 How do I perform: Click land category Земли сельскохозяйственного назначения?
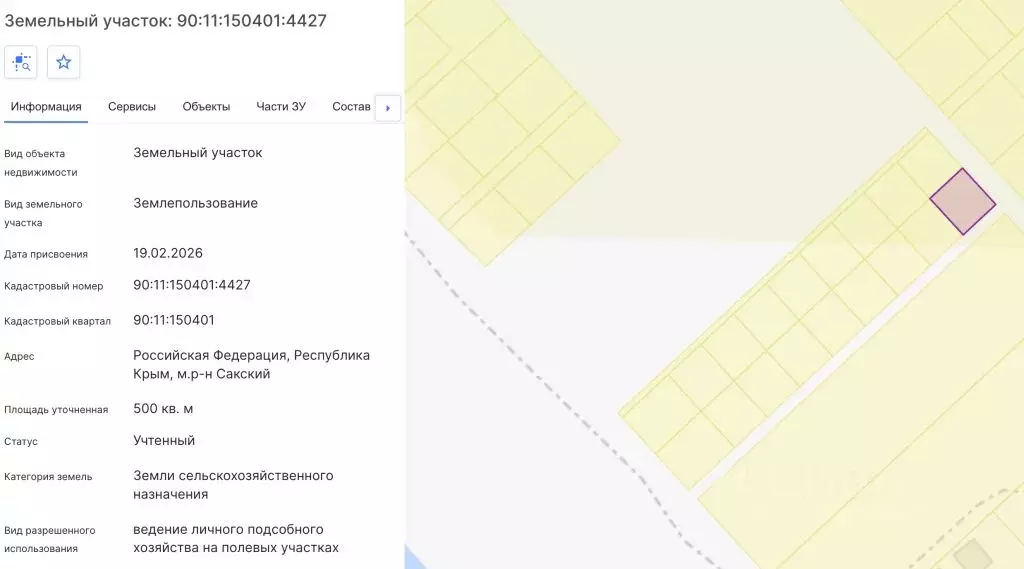[233, 485]
